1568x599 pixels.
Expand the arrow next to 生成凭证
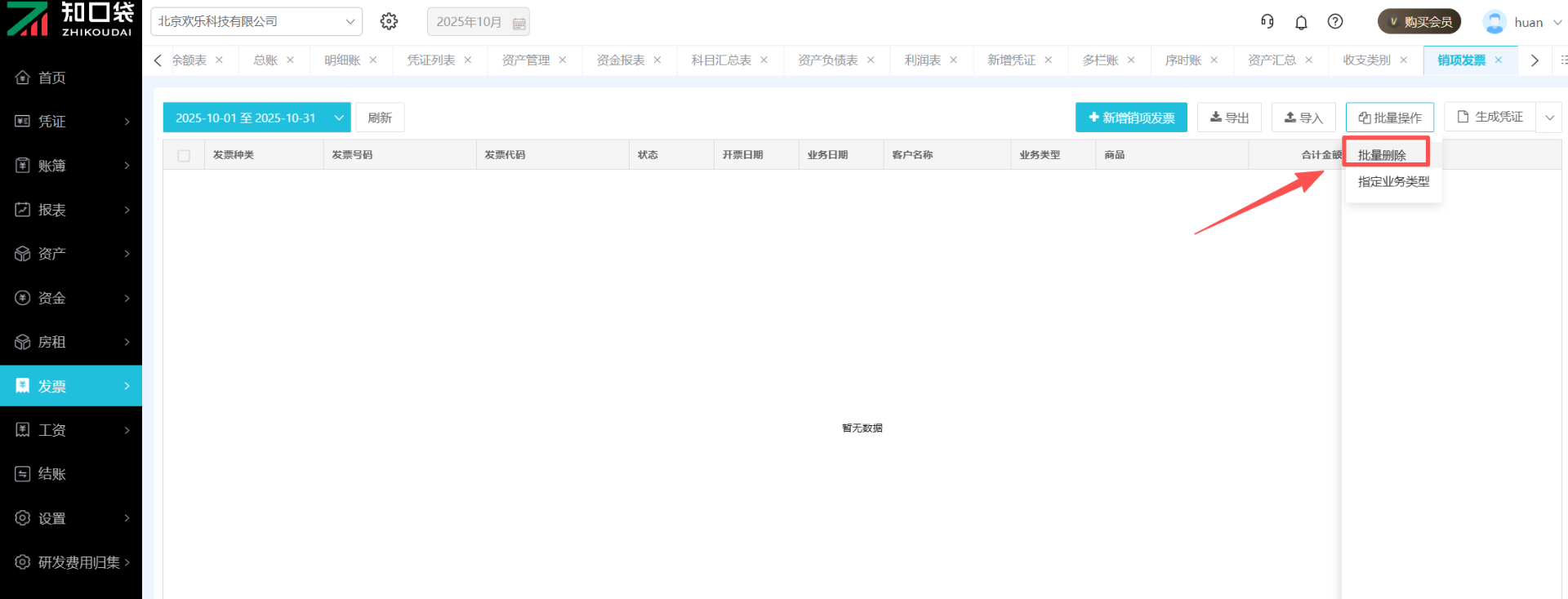click(1549, 118)
